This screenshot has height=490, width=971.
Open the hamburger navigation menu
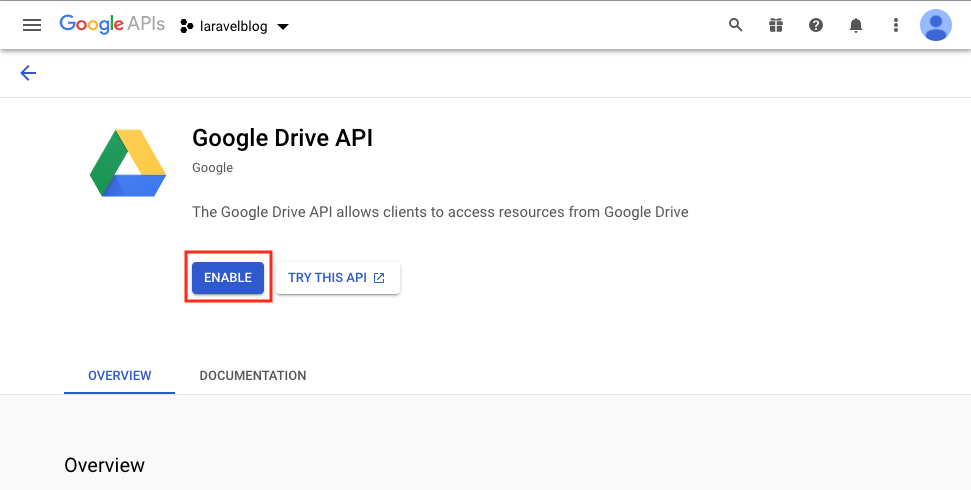point(32,25)
